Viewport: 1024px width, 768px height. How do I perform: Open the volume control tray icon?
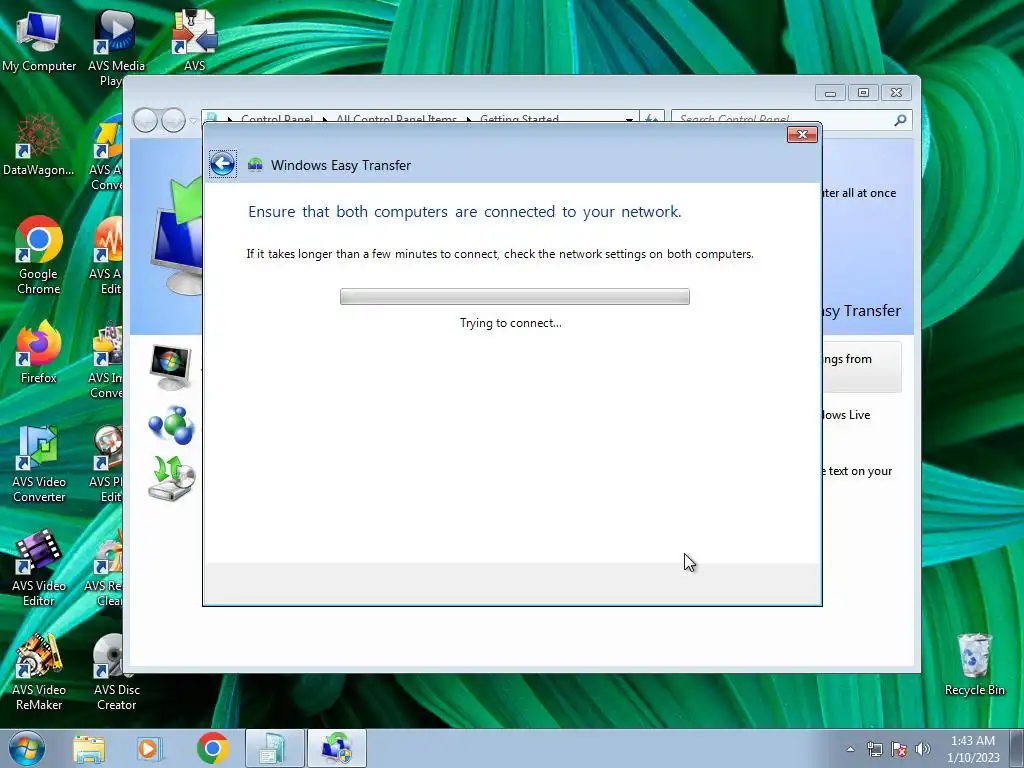click(923, 749)
